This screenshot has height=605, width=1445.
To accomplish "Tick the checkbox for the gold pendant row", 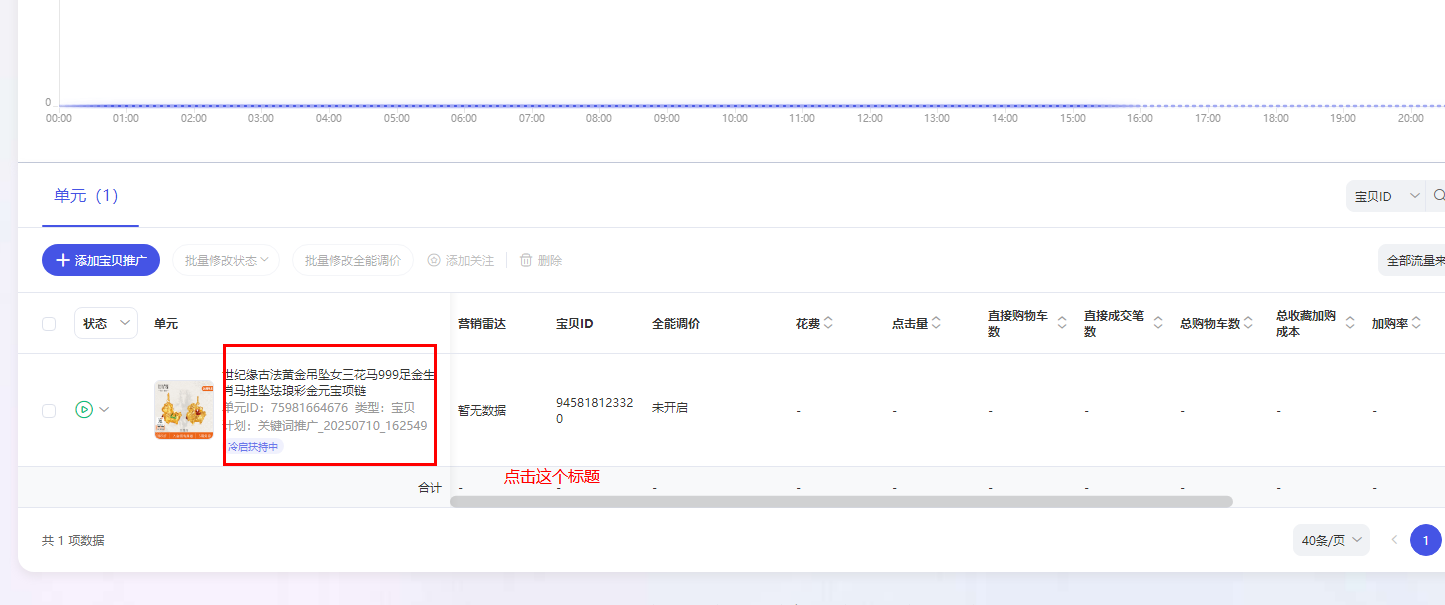I will click(49, 410).
